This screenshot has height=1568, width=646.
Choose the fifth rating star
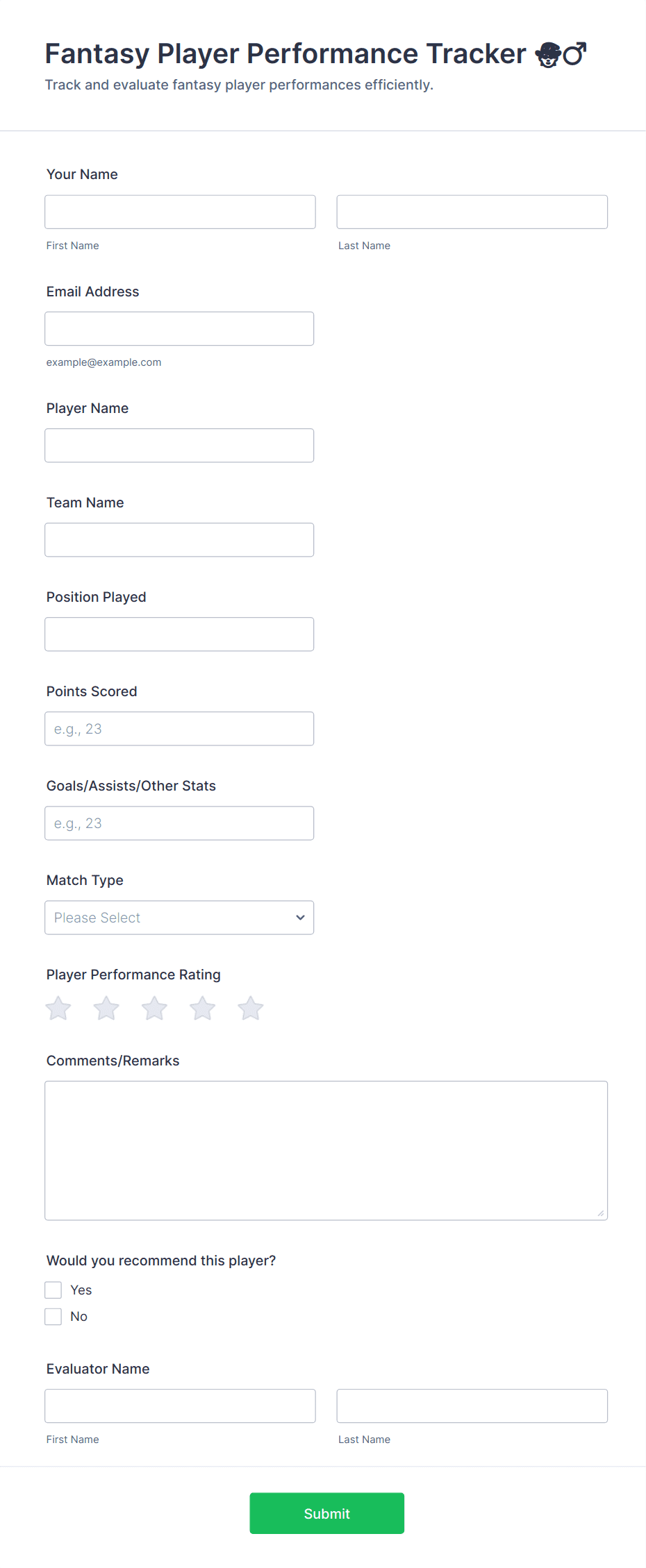250,1009
